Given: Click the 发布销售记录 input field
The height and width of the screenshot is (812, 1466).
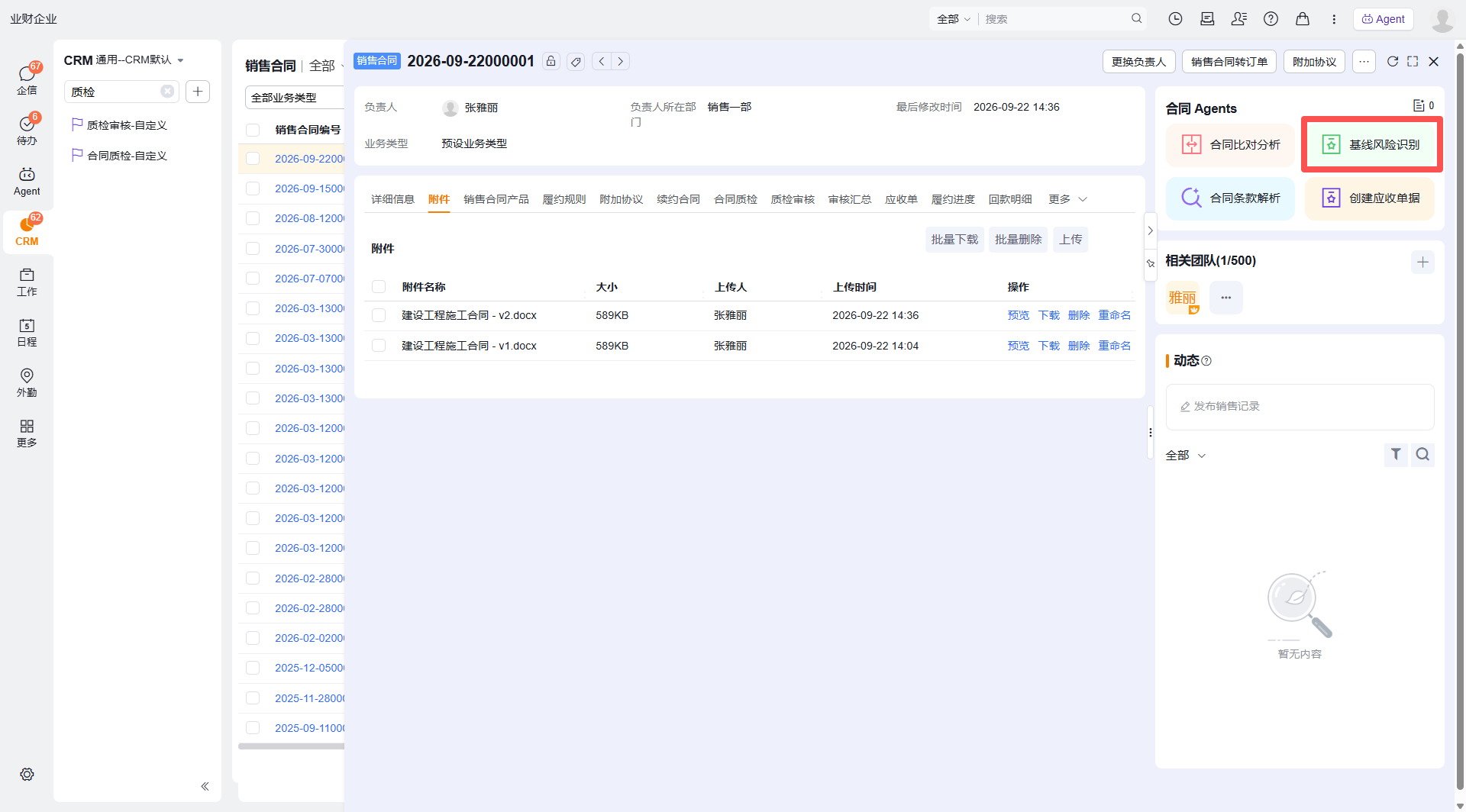Looking at the screenshot, I should tap(1300, 406).
